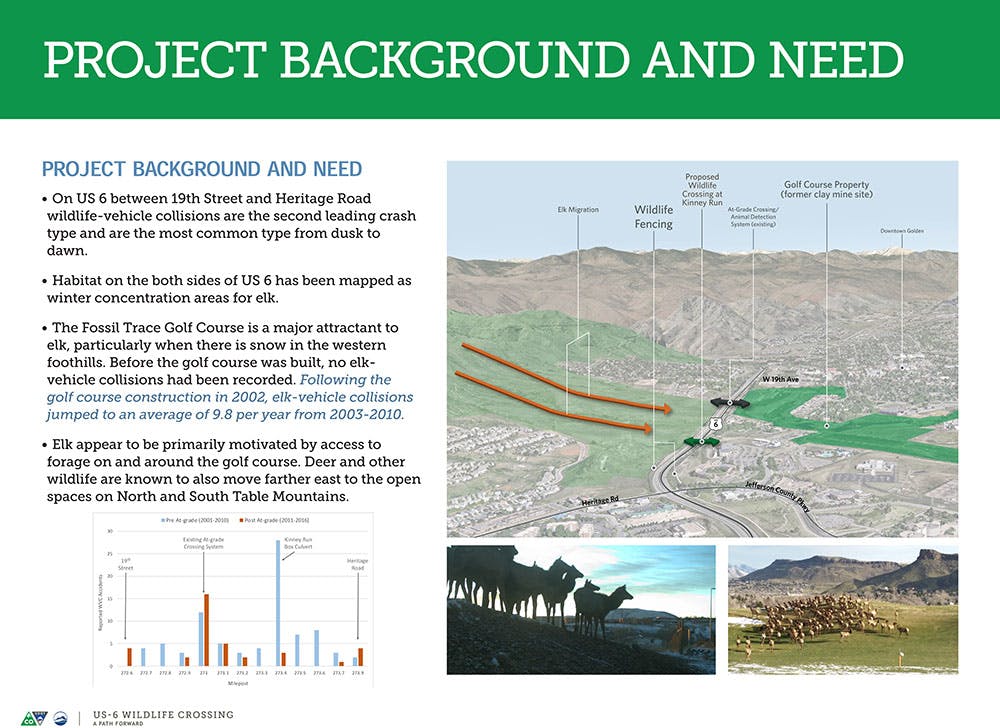Click the 'Reported WVC Accidents' axis title

[100, 602]
